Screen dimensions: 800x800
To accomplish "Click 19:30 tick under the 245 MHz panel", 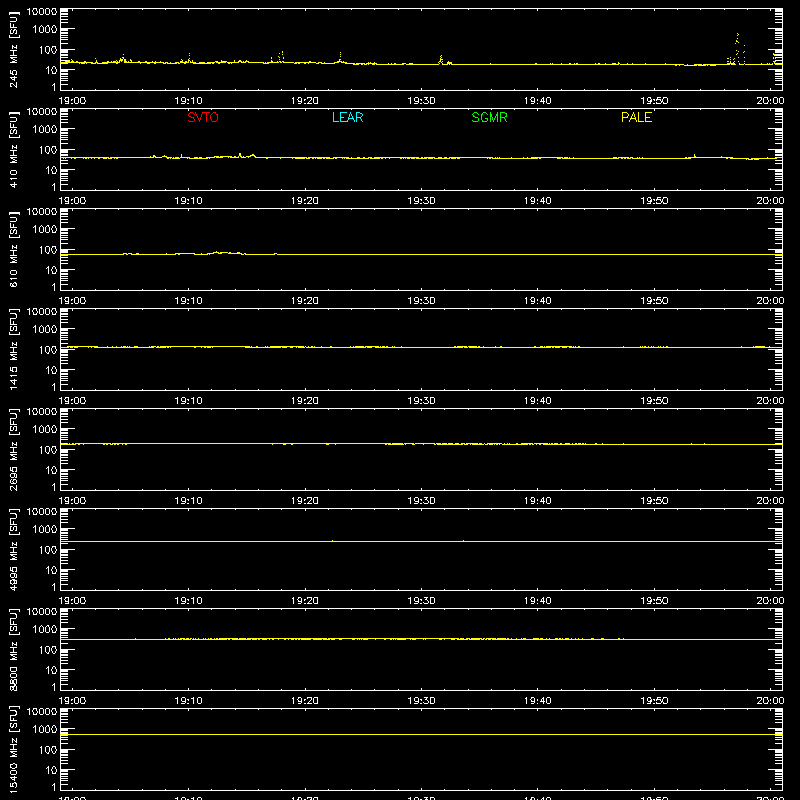I will pyautogui.click(x=421, y=101).
